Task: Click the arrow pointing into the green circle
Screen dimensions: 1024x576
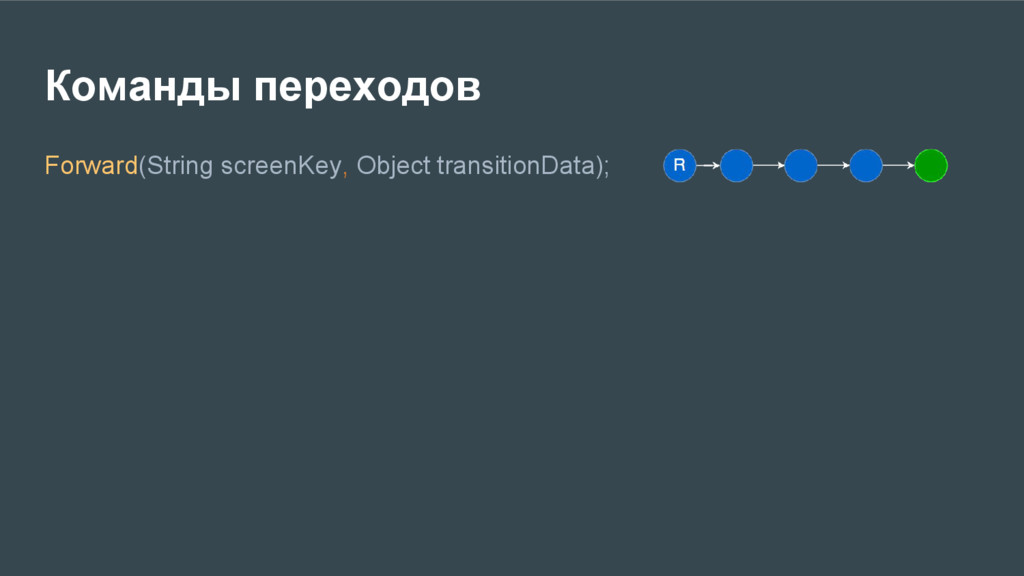Action: [x=899, y=165]
